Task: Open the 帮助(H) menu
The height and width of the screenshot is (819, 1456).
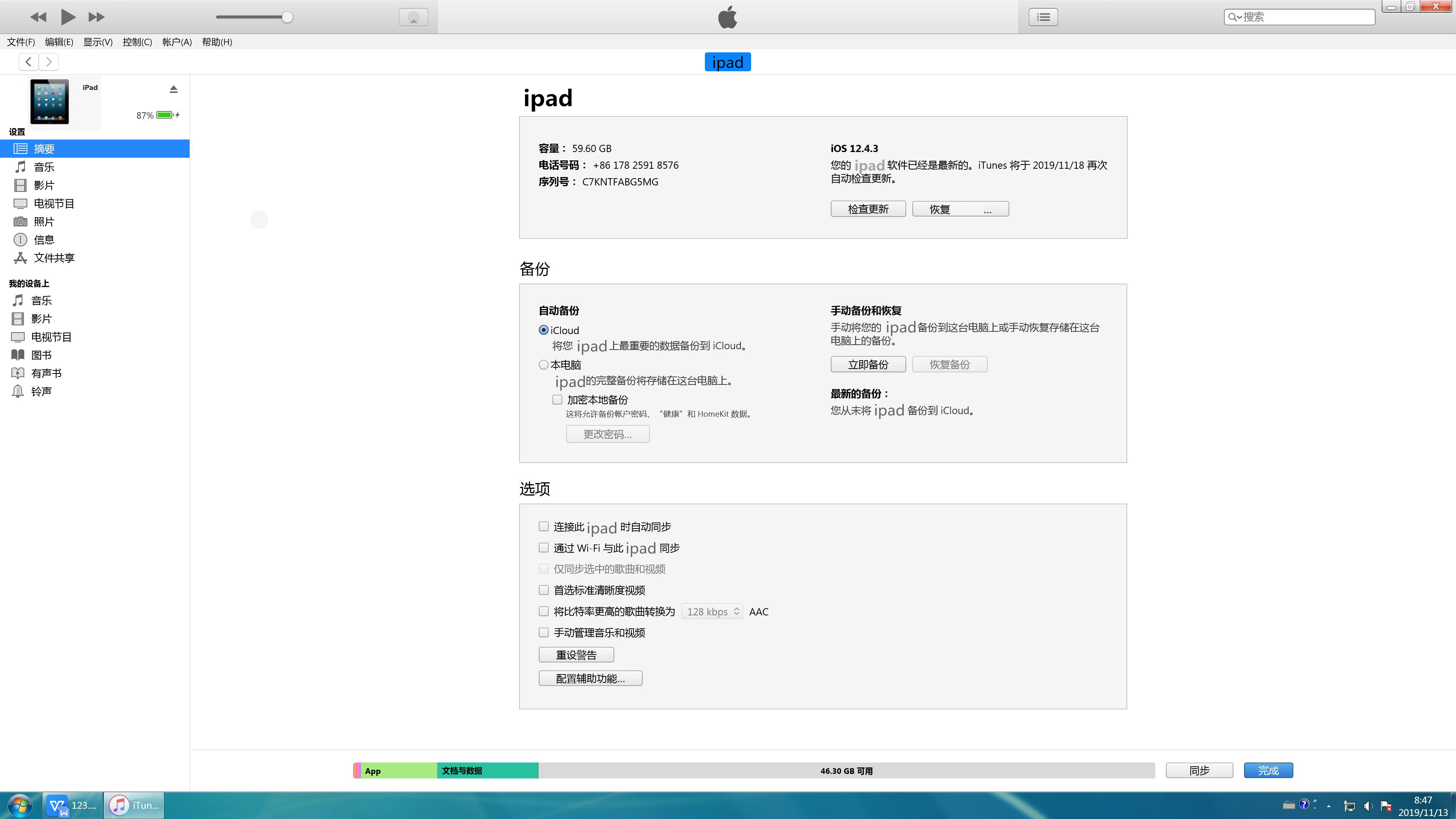Action: (217, 42)
